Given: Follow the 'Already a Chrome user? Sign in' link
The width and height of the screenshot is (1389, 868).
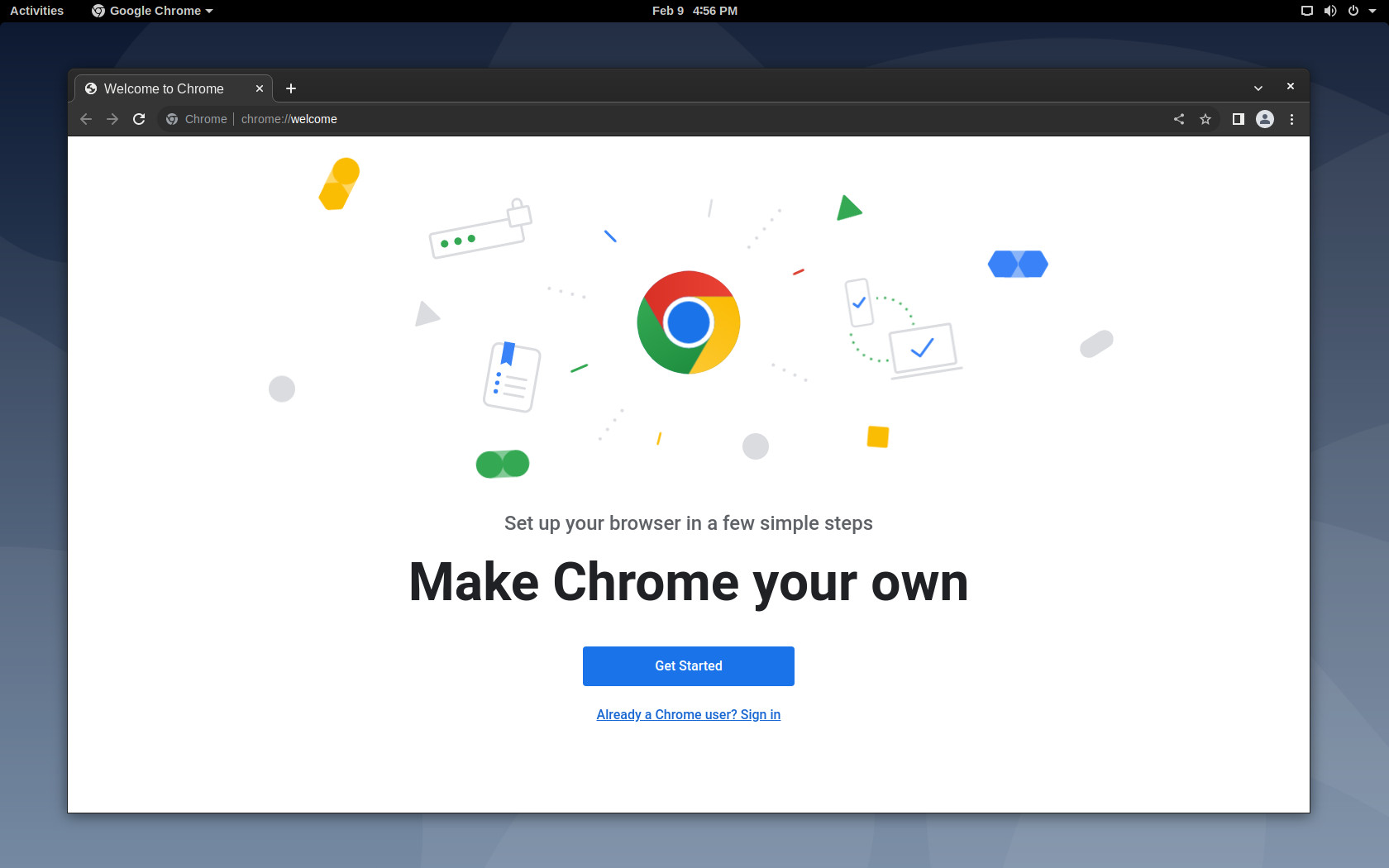Looking at the screenshot, I should (689, 715).
